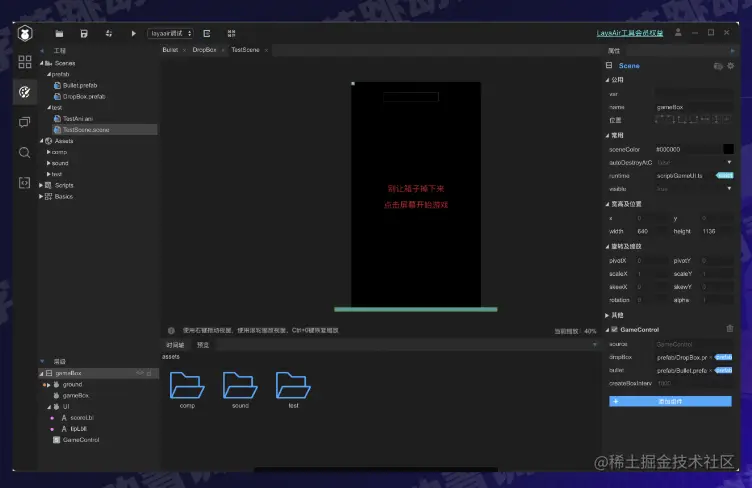Click the var input field
The width and height of the screenshot is (752, 488).
[x=694, y=94]
